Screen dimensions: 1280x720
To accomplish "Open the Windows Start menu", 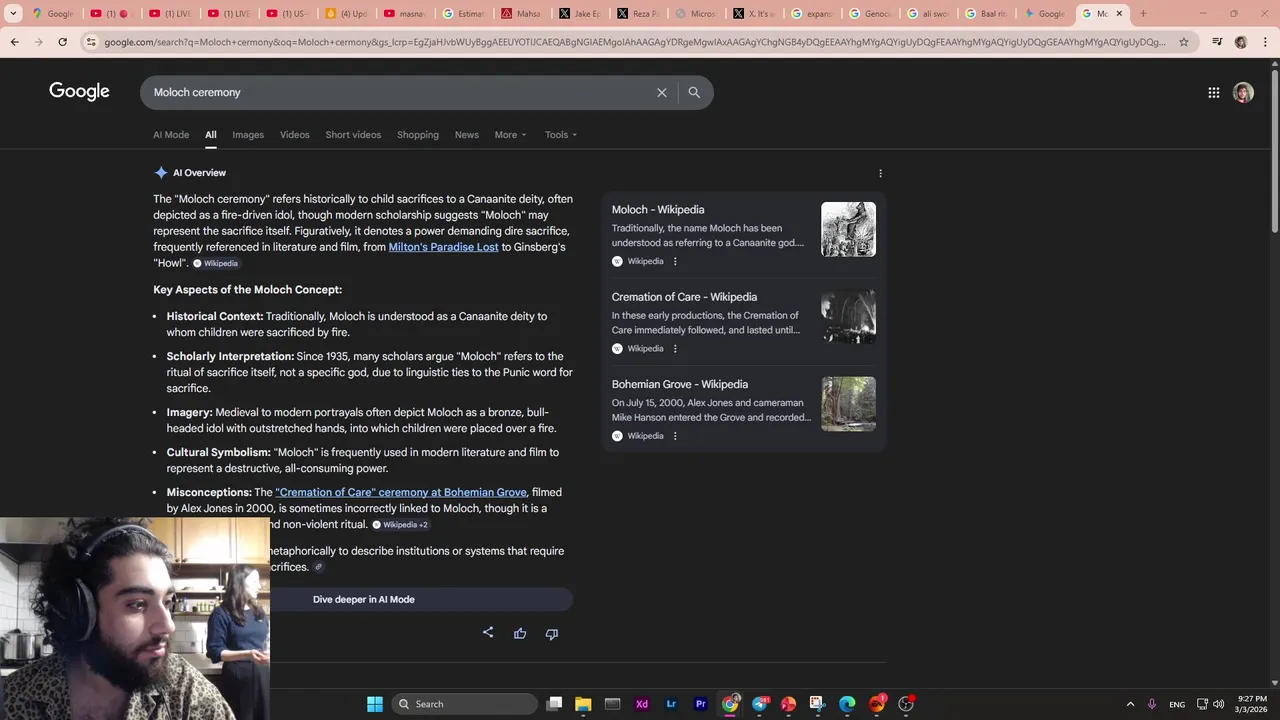I will 375,704.
